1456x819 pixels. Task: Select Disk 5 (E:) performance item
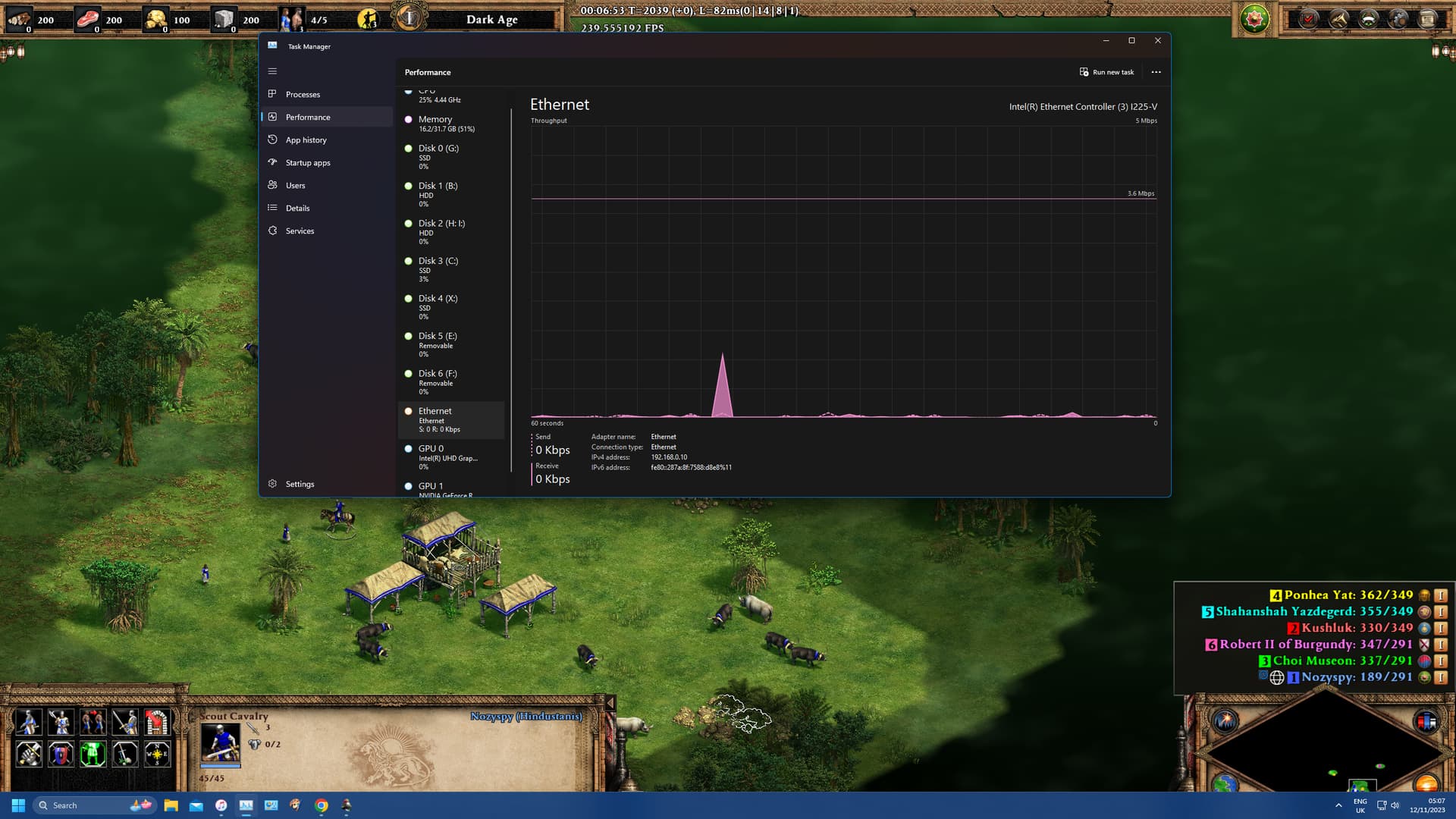pyautogui.click(x=451, y=345)
